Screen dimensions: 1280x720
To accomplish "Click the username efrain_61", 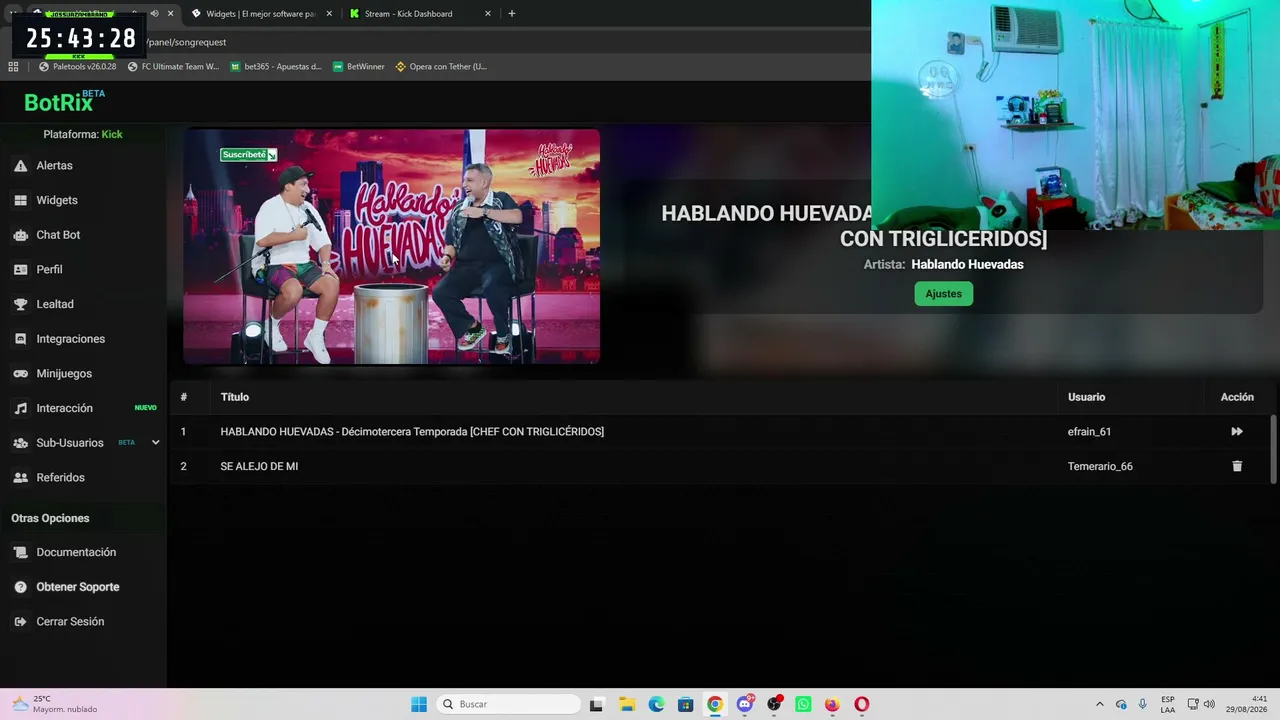I will (1089, 432).
